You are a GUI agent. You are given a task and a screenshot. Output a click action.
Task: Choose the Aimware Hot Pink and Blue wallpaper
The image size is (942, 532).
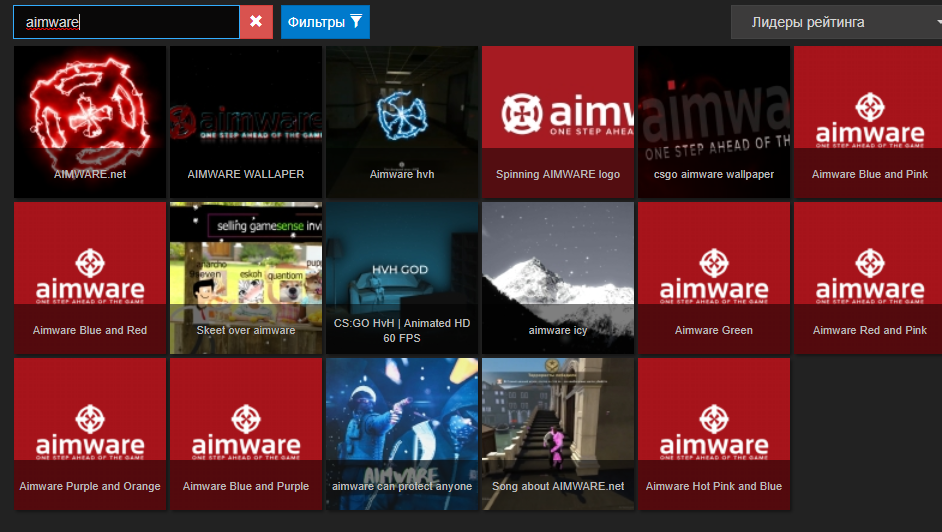click(x=714, y=434)
